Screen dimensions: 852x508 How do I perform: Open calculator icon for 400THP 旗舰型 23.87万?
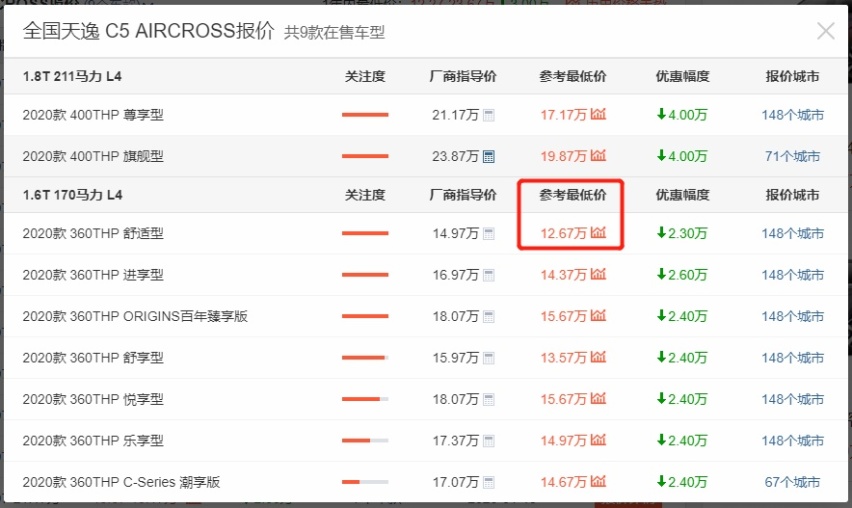(488, 156)
